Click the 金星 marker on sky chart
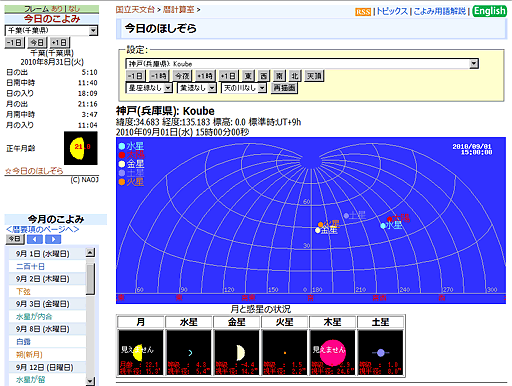The image size is (512, 386). pyautogui.click(x=318, y=230)
